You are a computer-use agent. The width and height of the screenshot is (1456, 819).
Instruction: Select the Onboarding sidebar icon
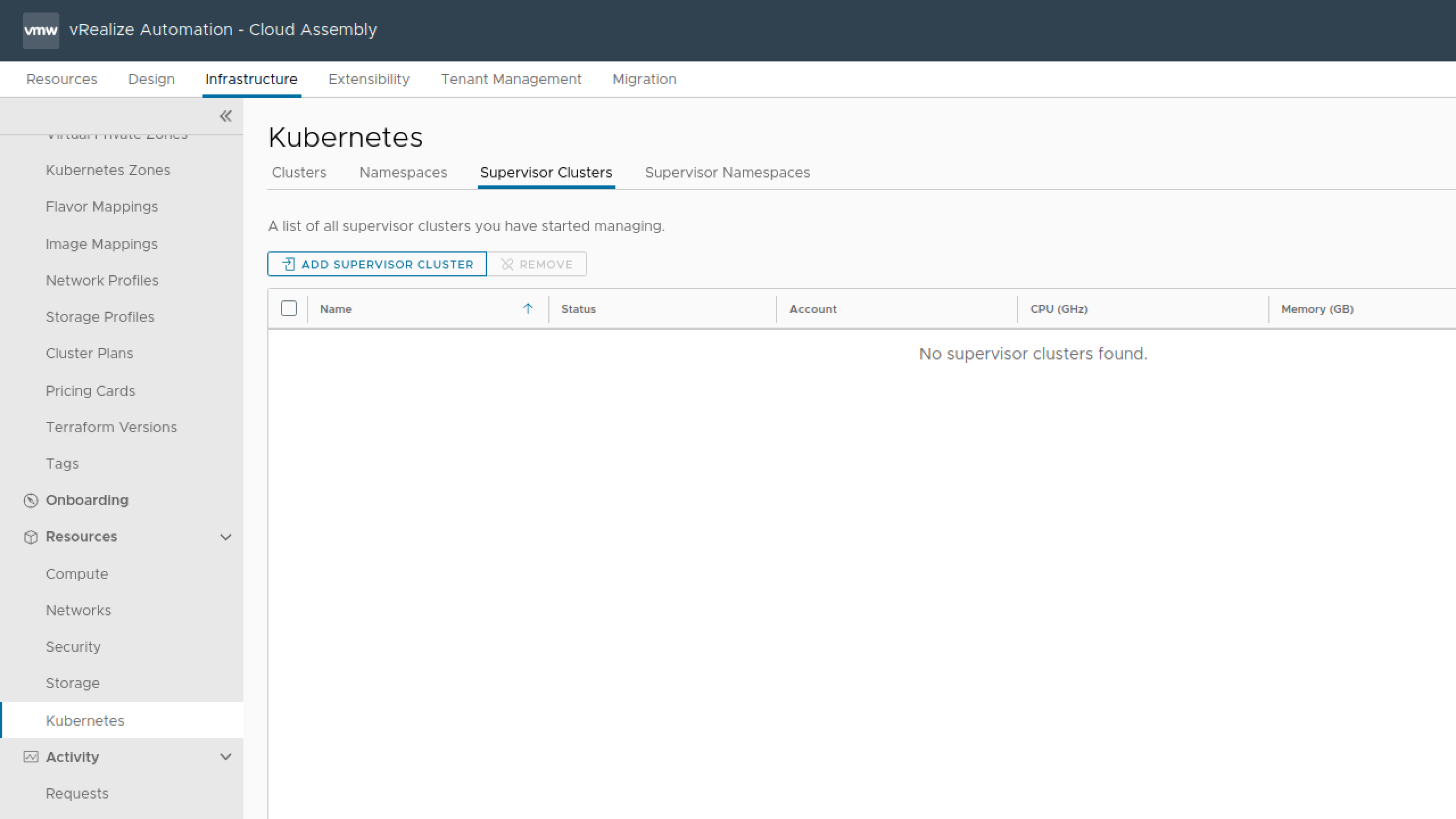point(31,500)
